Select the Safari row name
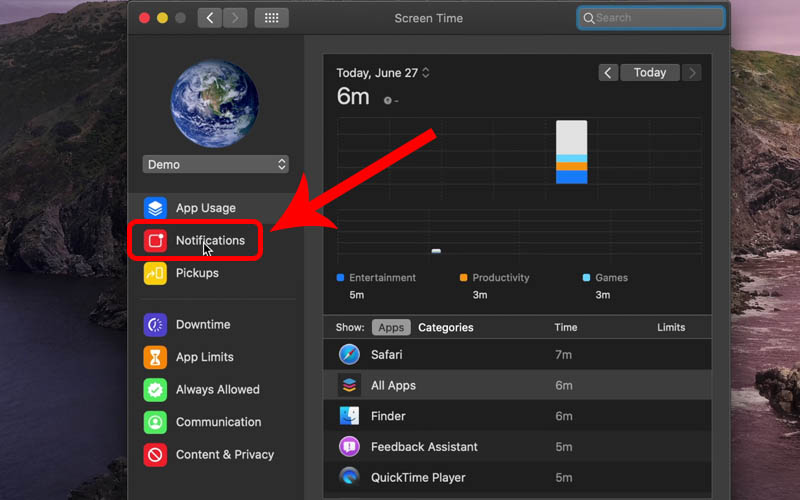 tap(387, 355)
